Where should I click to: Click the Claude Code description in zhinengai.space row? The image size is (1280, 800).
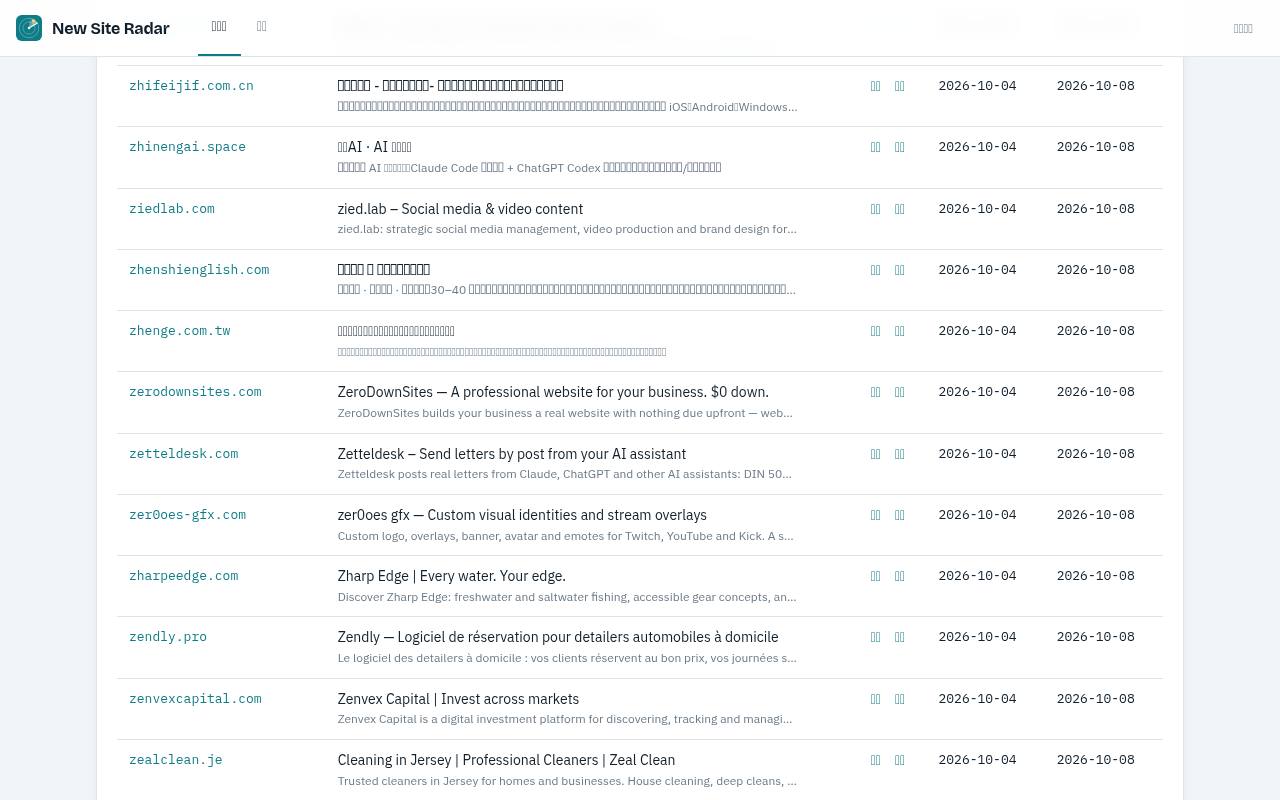(x=529, y=168)
